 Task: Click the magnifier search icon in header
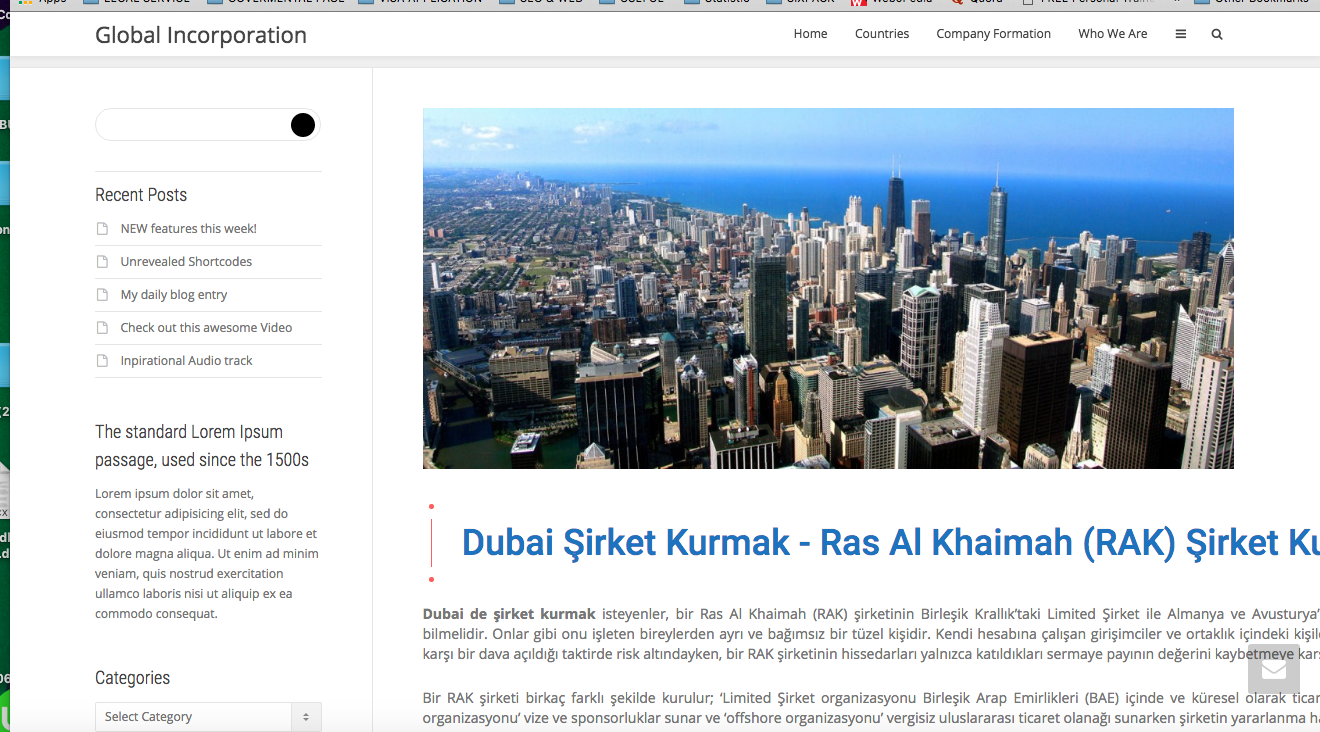click(x=1217, y=34)
